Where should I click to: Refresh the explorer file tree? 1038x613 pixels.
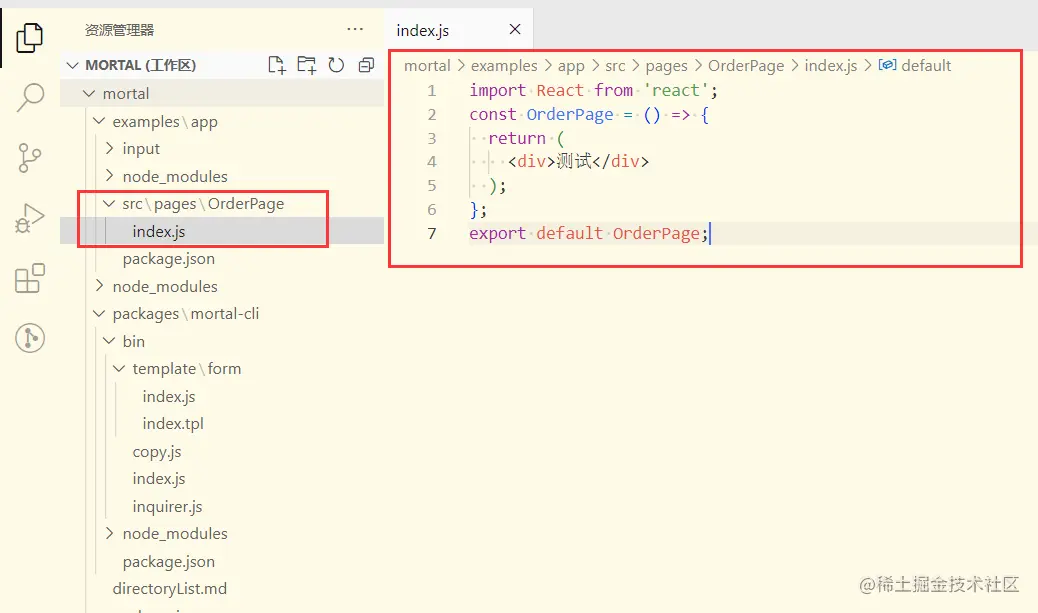tap(336, 65)
